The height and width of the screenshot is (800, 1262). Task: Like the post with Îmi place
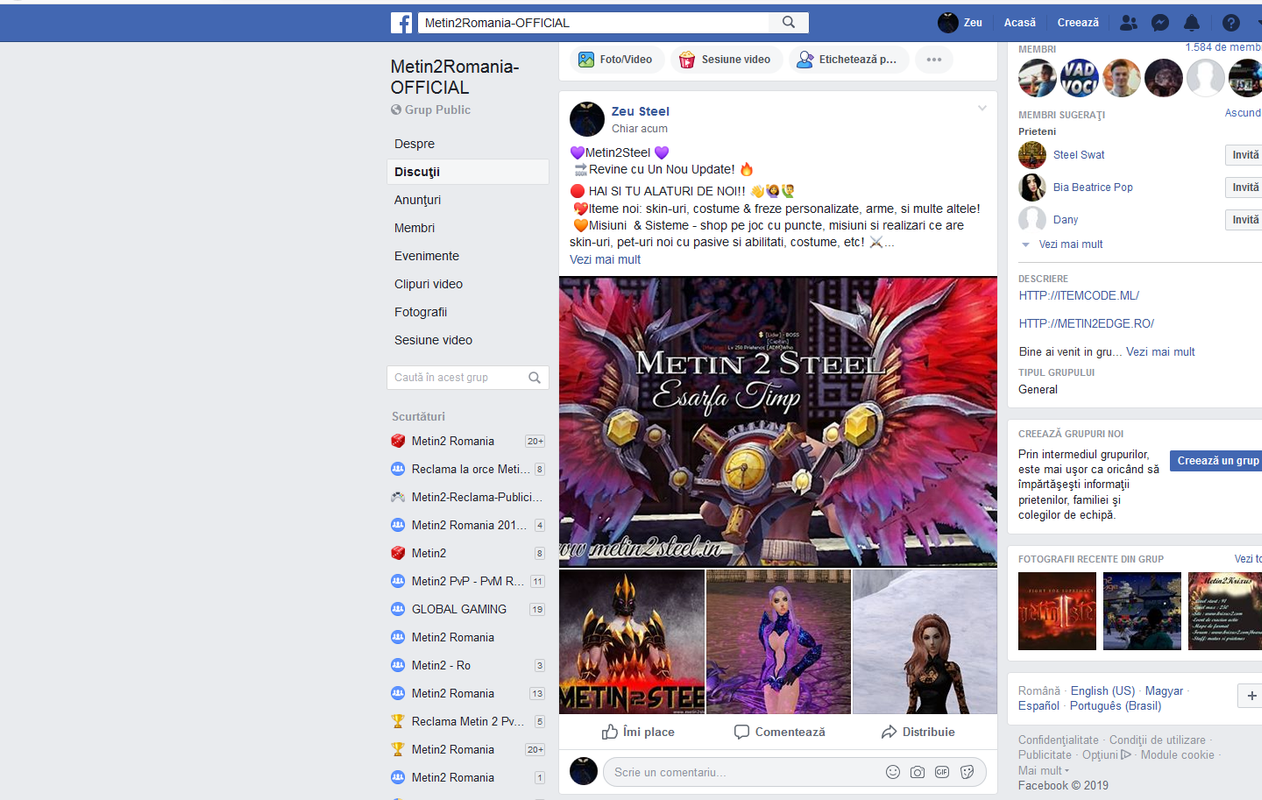(638, 732)
